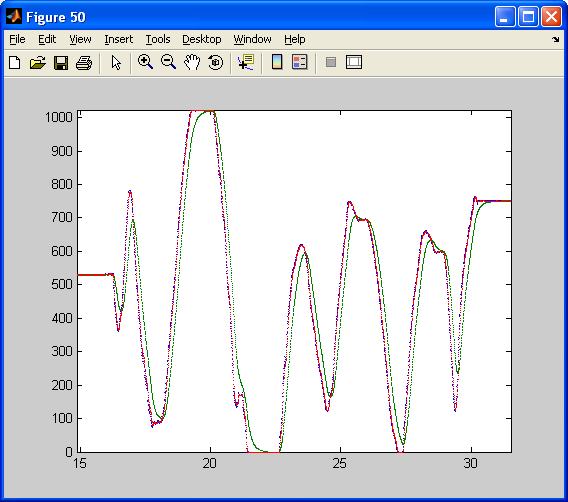568x502 pixels.
Task: Select the Edit Plot arrow tool
Action: (x=116, y=63)
